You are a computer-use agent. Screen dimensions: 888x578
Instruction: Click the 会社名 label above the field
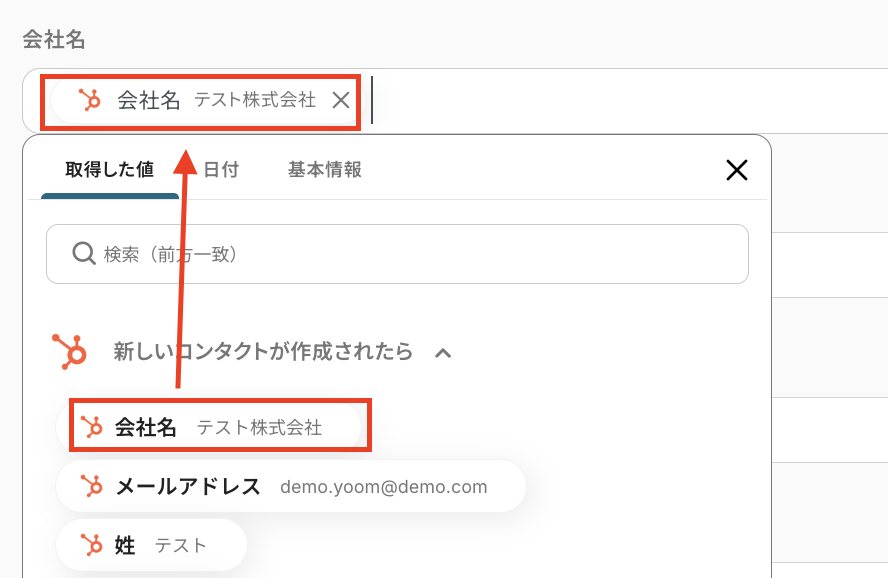click(x=54, y=40)
